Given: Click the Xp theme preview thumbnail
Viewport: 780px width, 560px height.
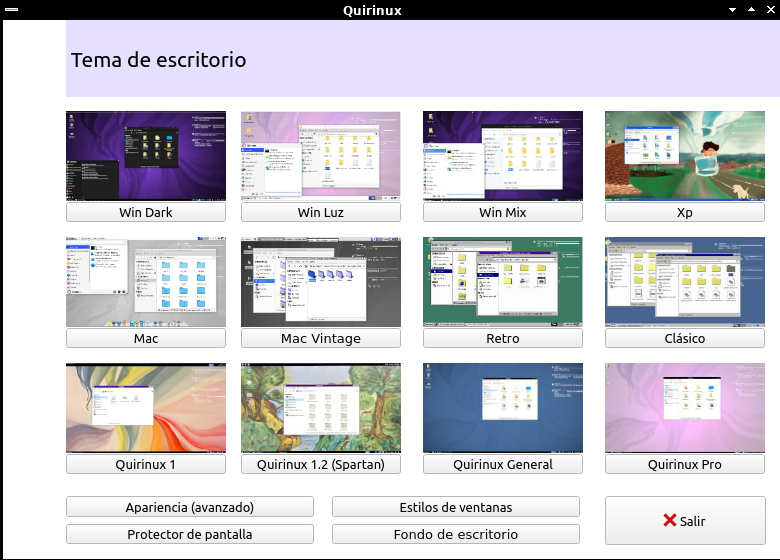Looking at the screenshot, I should point(685,156).
